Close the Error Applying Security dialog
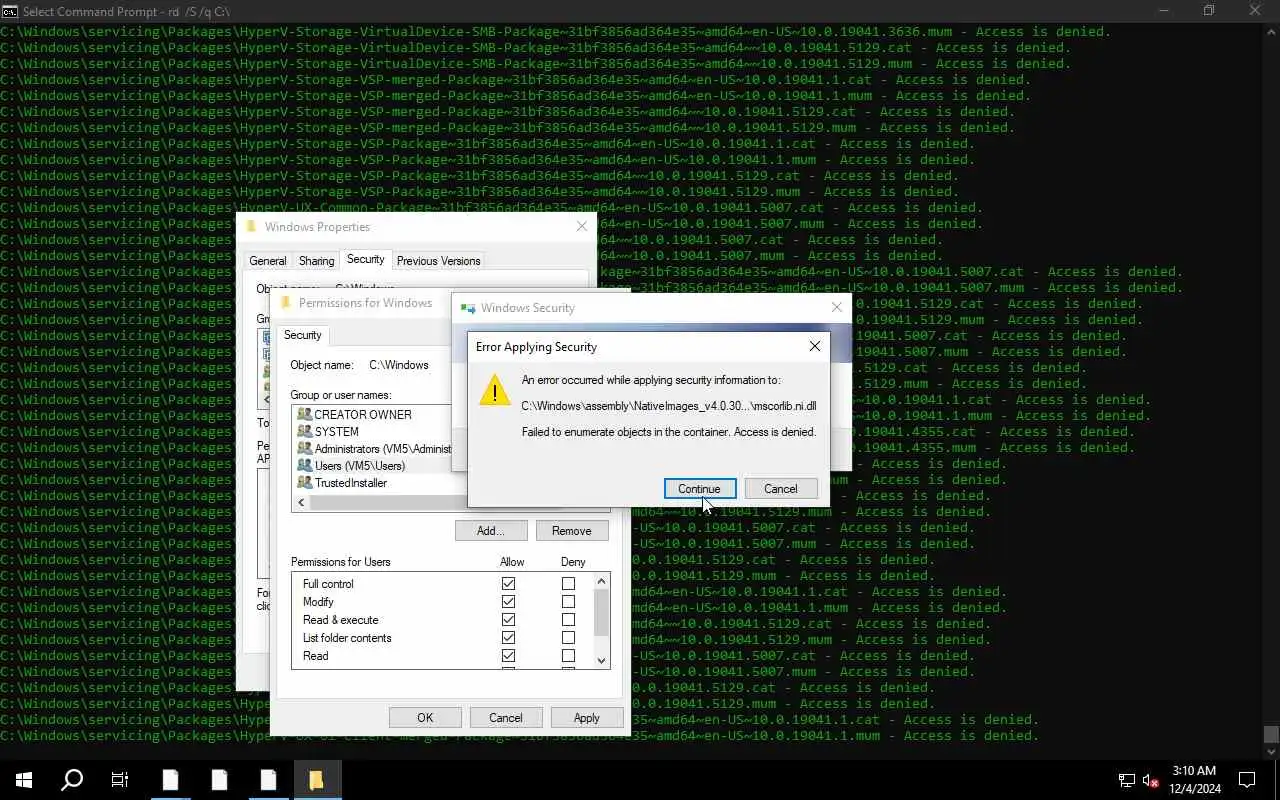Image resolution: width=1280 pixels, height=800 pixels. (x=814, y=347)
